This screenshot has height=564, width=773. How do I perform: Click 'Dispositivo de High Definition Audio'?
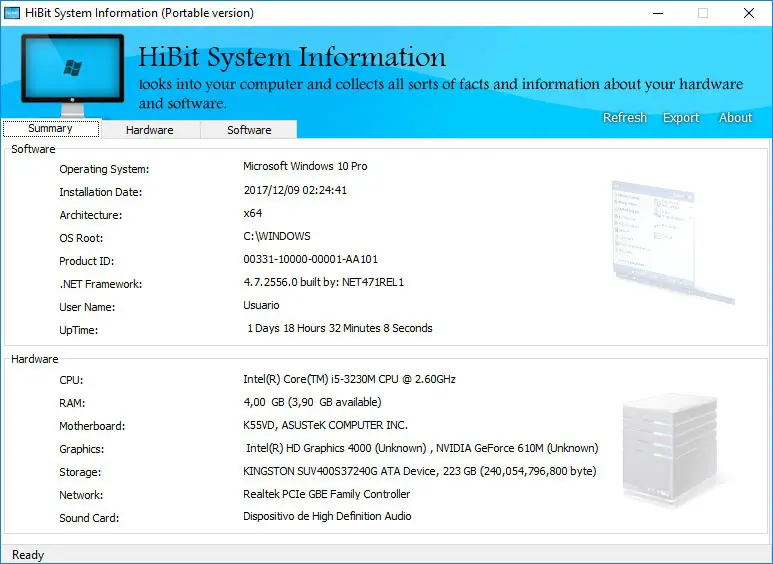[x=327, y=516]
